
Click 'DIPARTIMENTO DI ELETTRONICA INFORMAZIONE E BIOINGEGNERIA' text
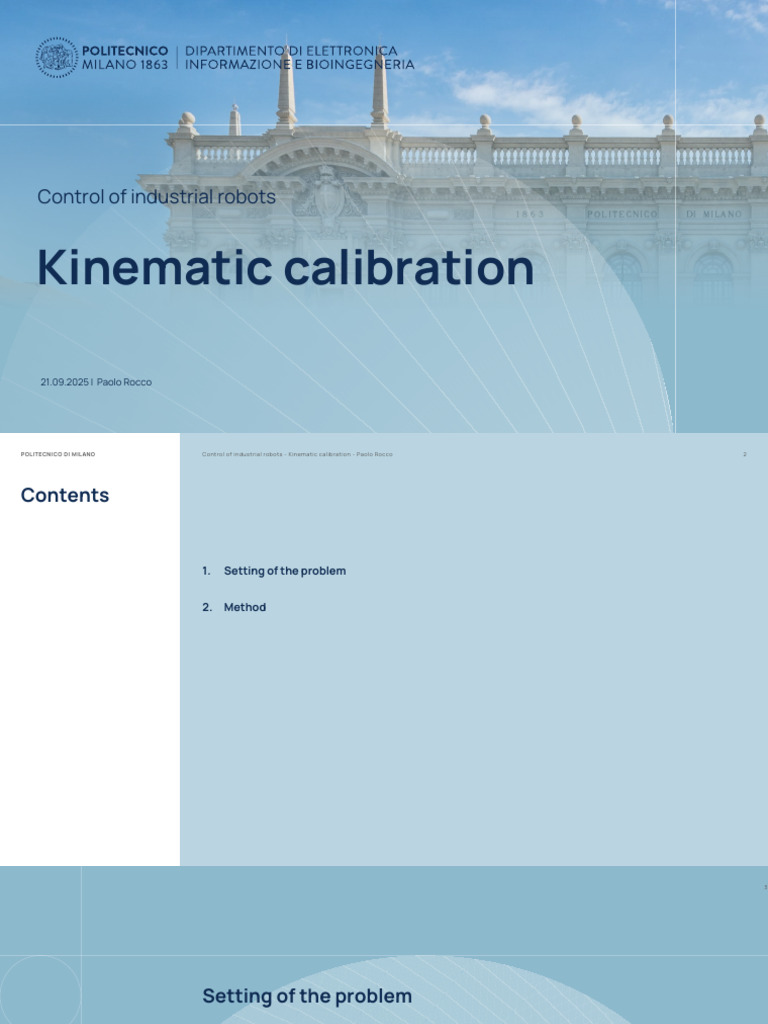pyautogui.click(x=300, y=57)
